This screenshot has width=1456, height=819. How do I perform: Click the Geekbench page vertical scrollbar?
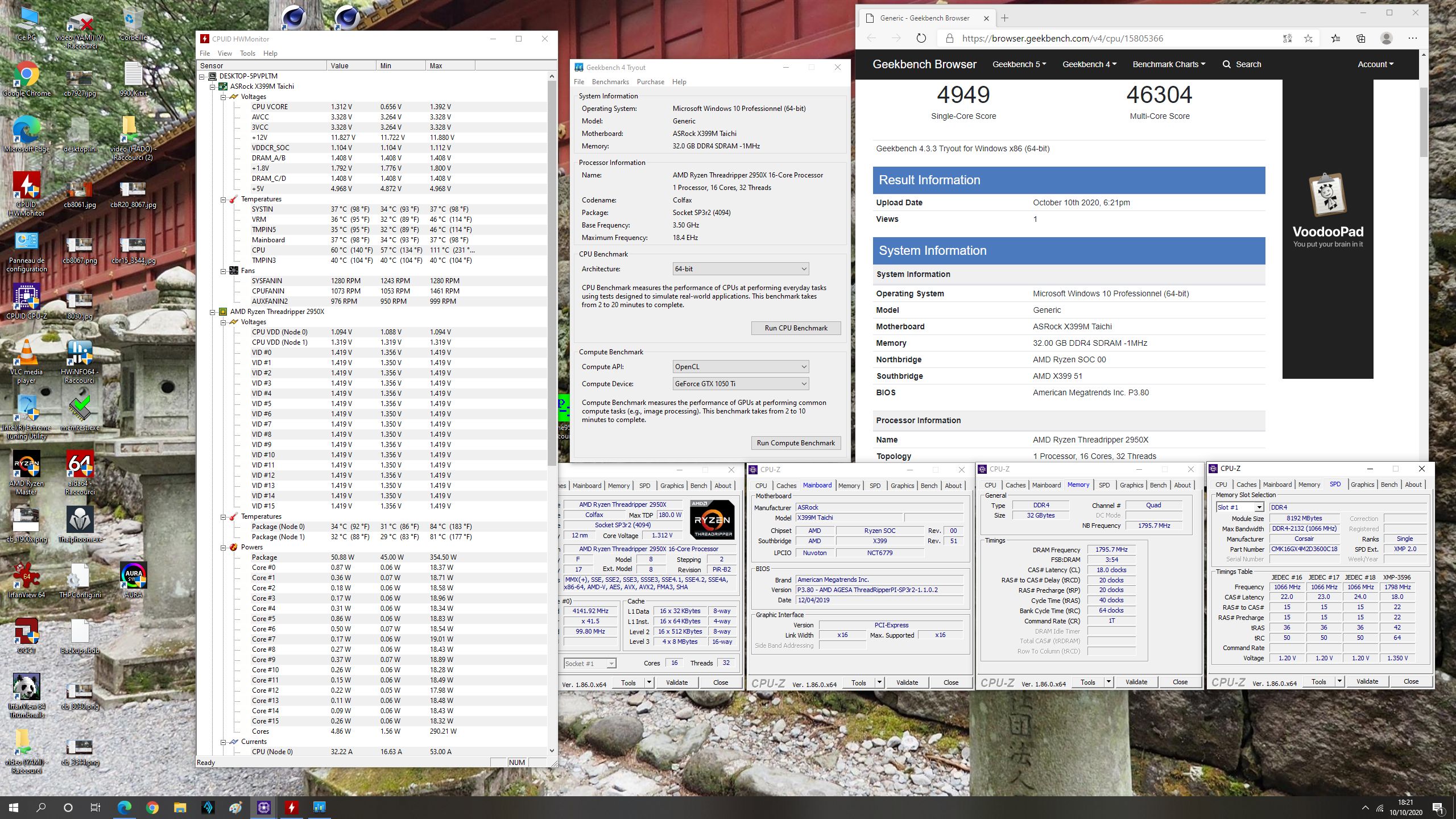1424,122
